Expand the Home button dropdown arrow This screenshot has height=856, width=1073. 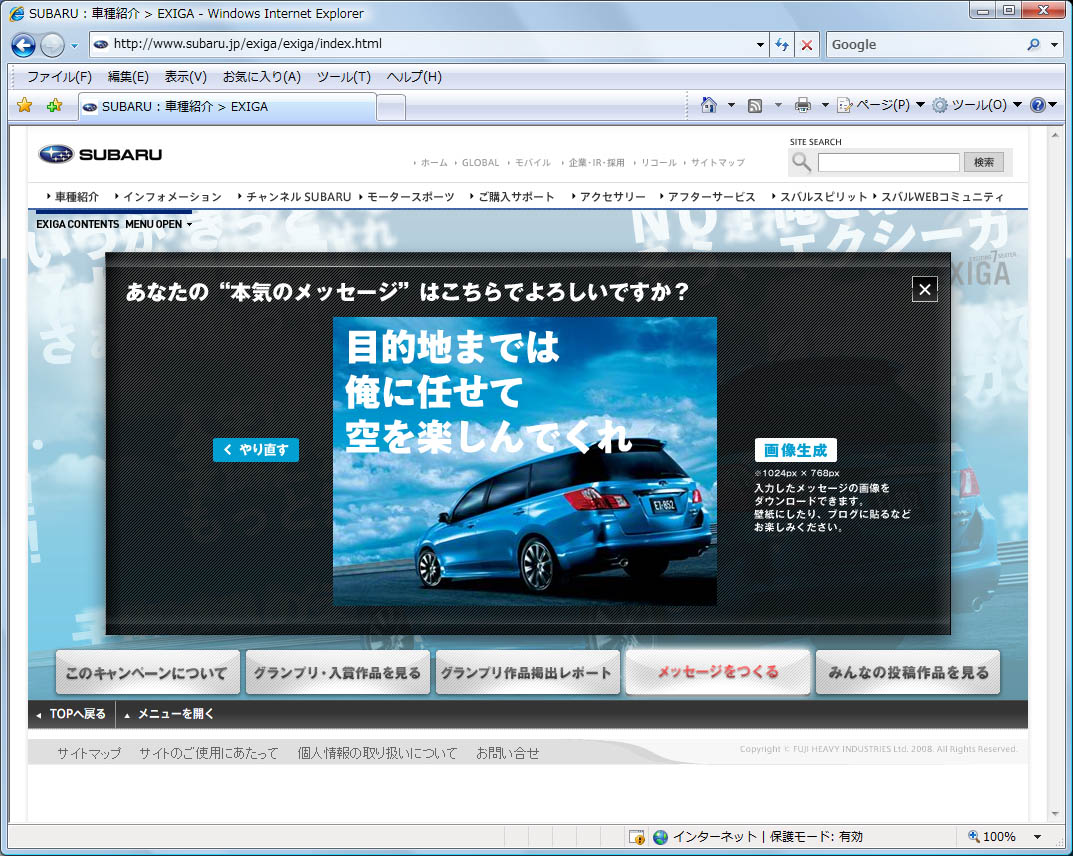(731, 105)
